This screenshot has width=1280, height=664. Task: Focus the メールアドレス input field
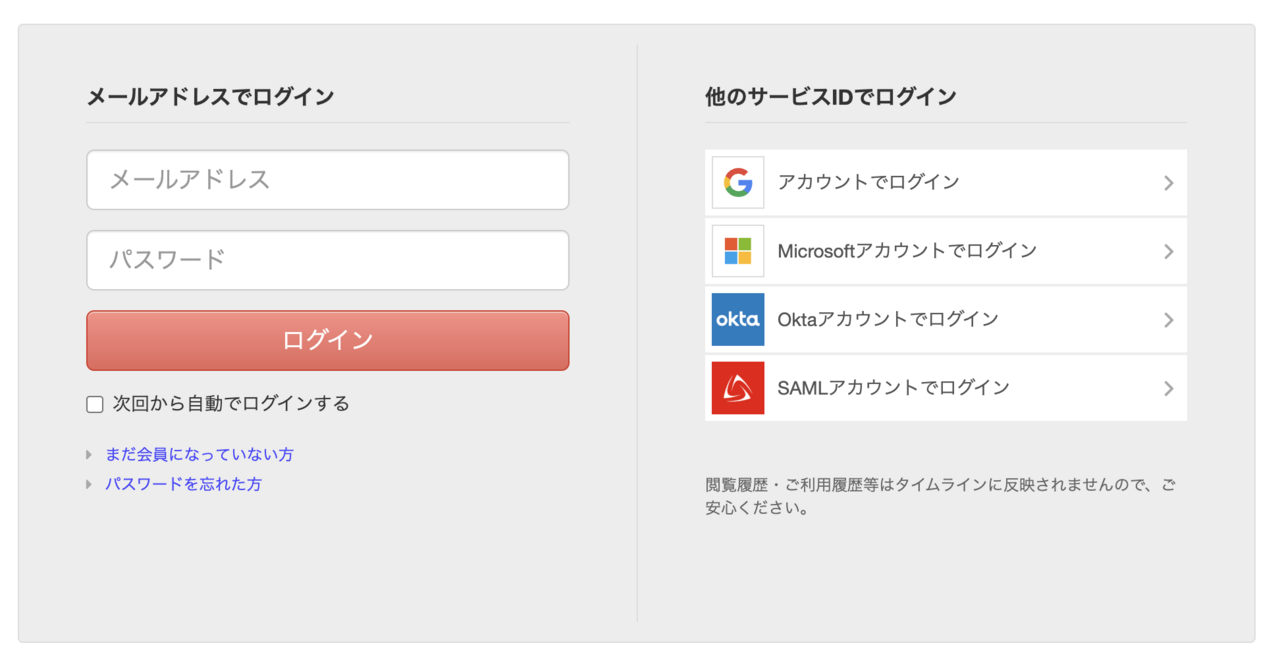tap(328, 180)
